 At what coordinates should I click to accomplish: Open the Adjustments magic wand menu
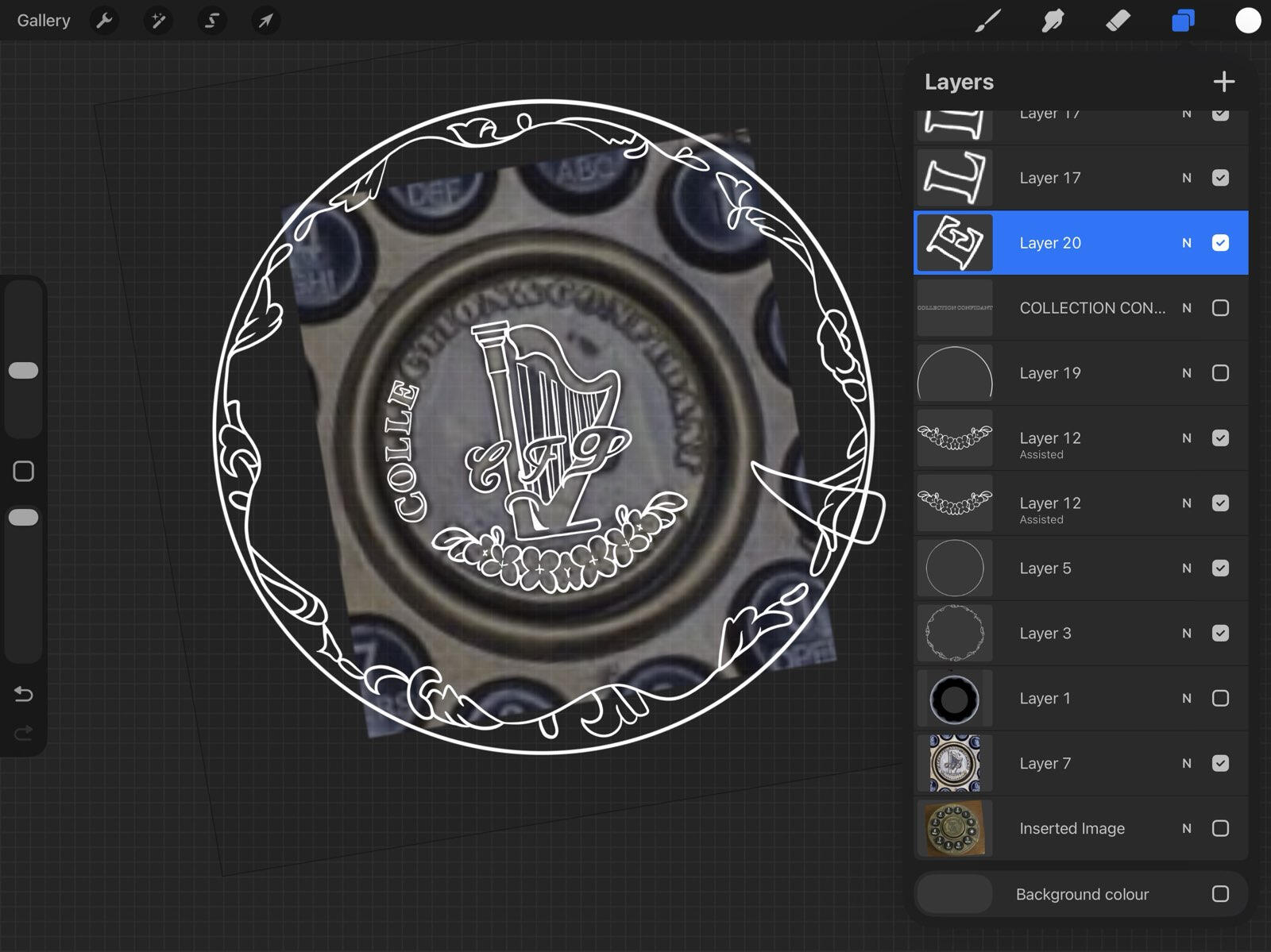pyautogui.click(x=158, y=21)
